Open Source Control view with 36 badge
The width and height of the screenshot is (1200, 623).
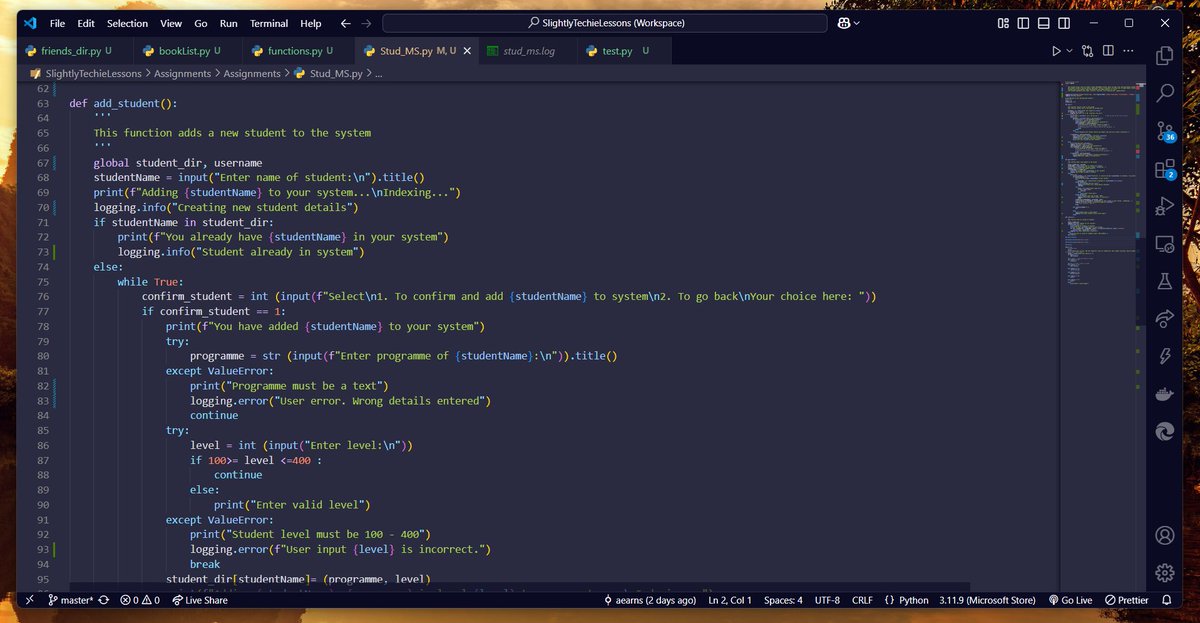click(x=1165, y=131)
